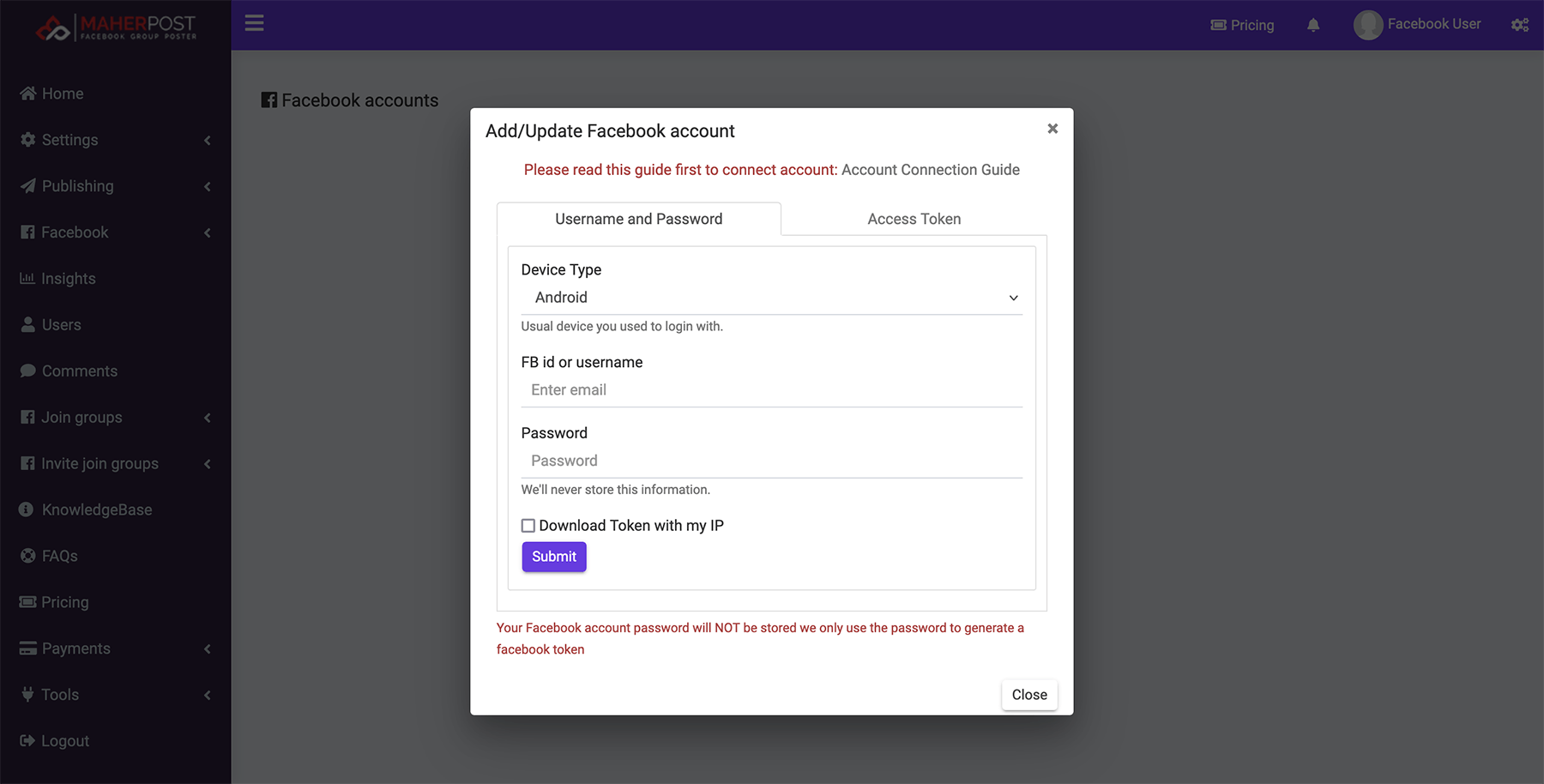Click the Settings gear icon in sidebar
The width and height of the screenshot is (1544, 784).
point(28,139)
